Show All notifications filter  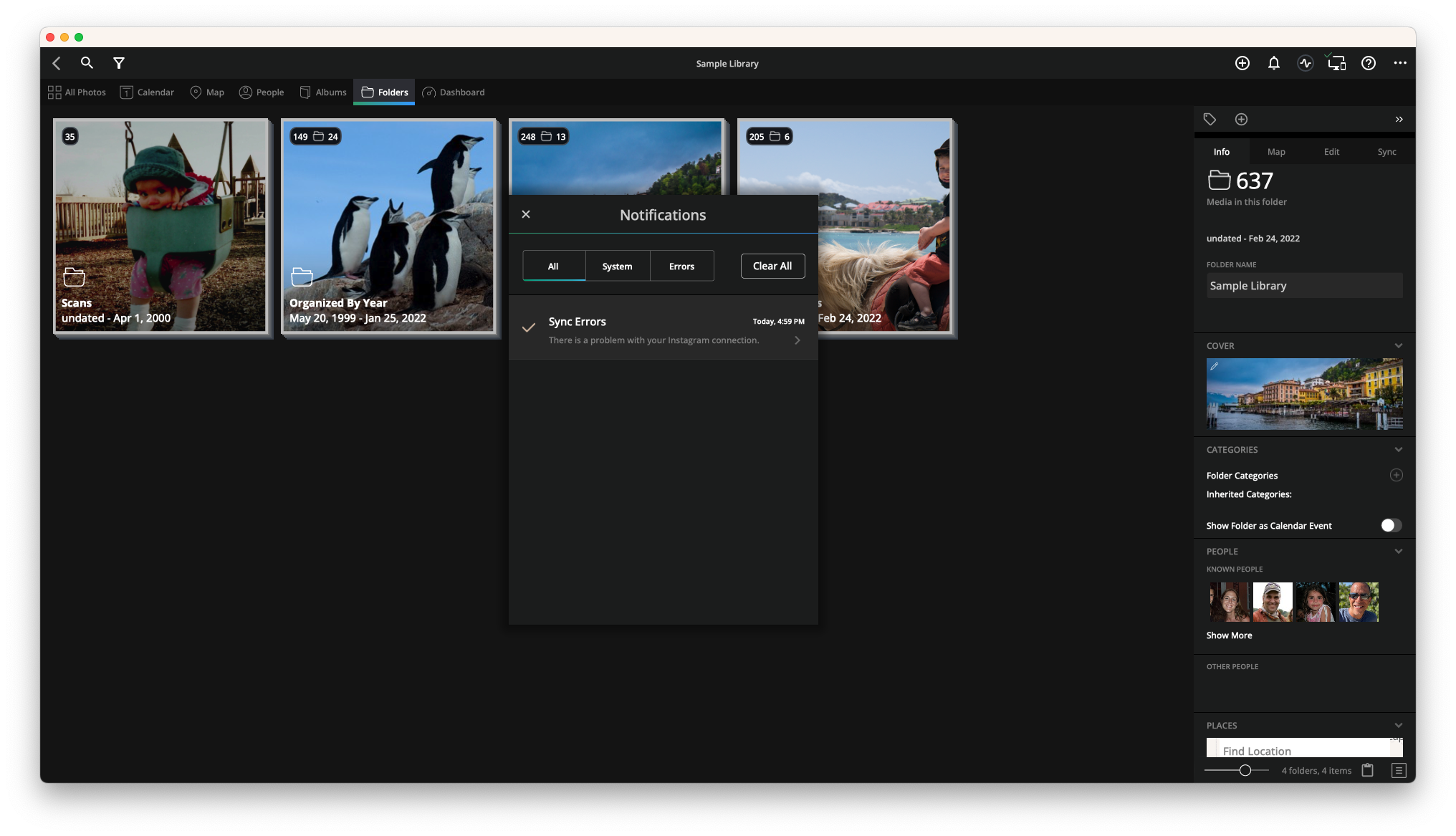tap(554, 266)
